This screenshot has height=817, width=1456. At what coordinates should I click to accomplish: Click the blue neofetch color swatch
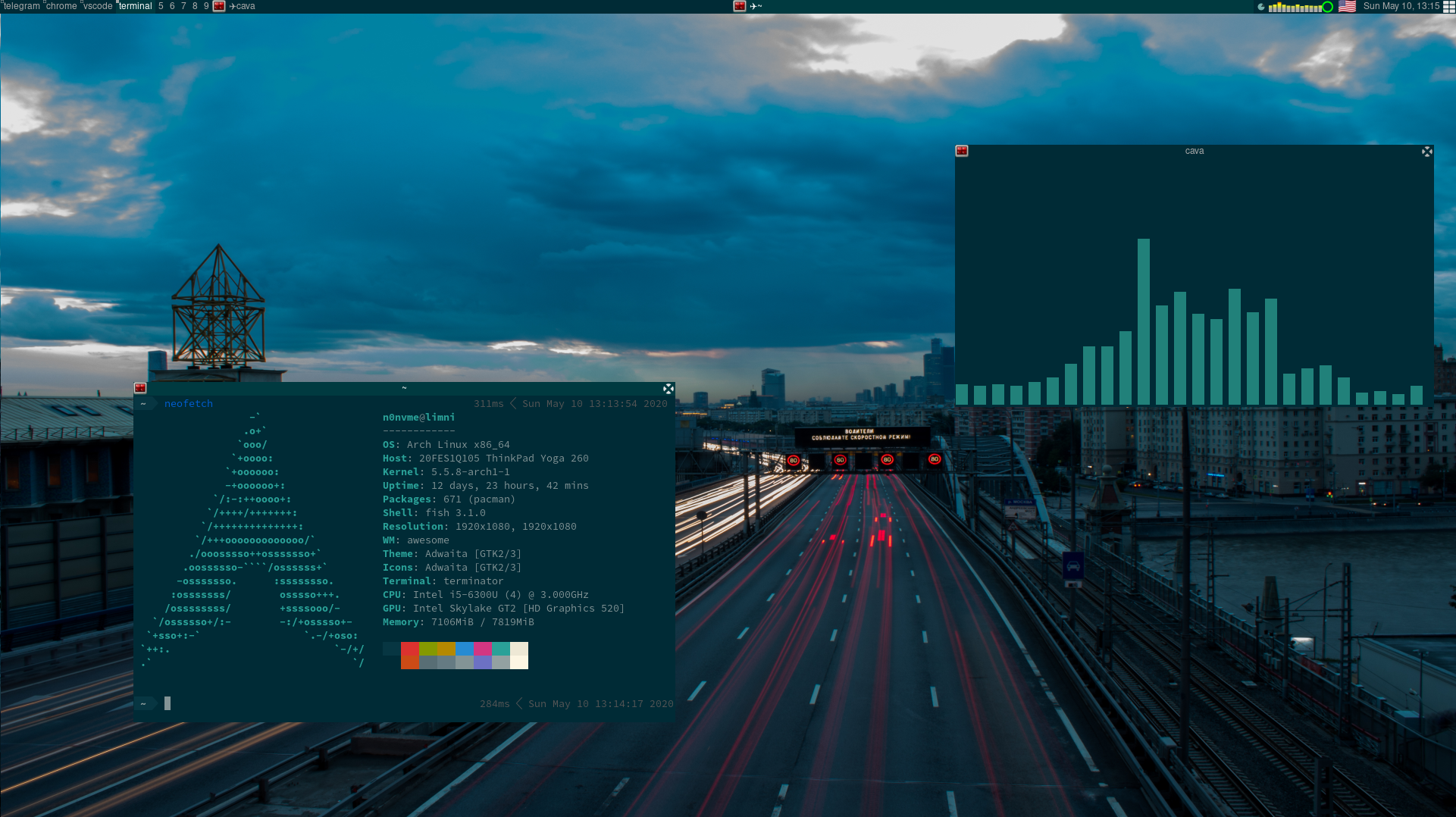point(465,649)
